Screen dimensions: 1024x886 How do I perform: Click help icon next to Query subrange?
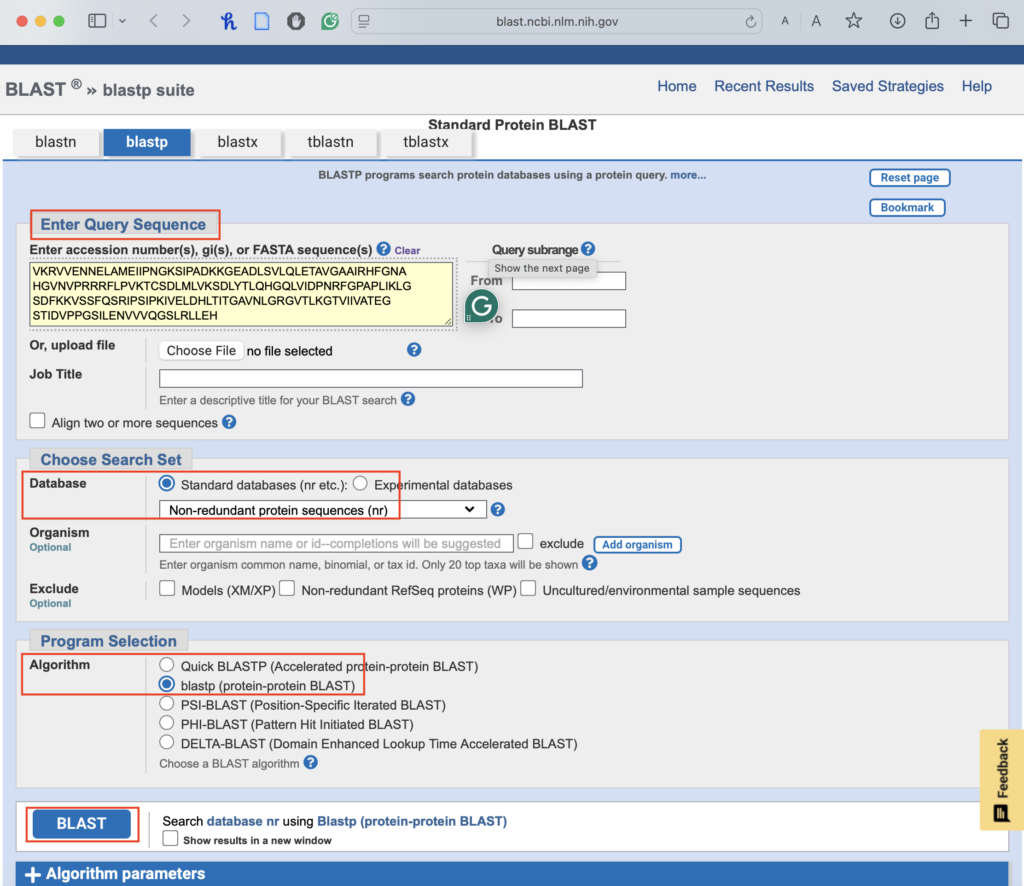pos(588,249)
